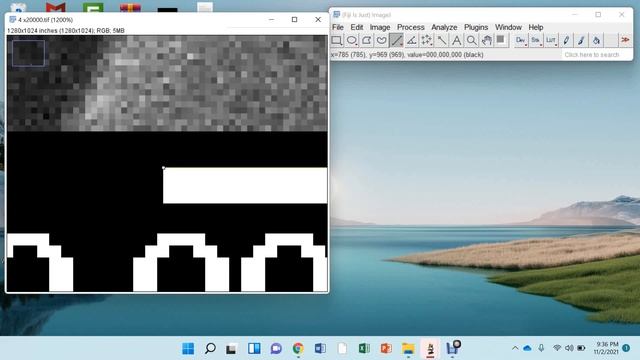Screen dimensions: 640x360
Task: Click the 1280x1024 inches image info text
Action: point(66,31)
